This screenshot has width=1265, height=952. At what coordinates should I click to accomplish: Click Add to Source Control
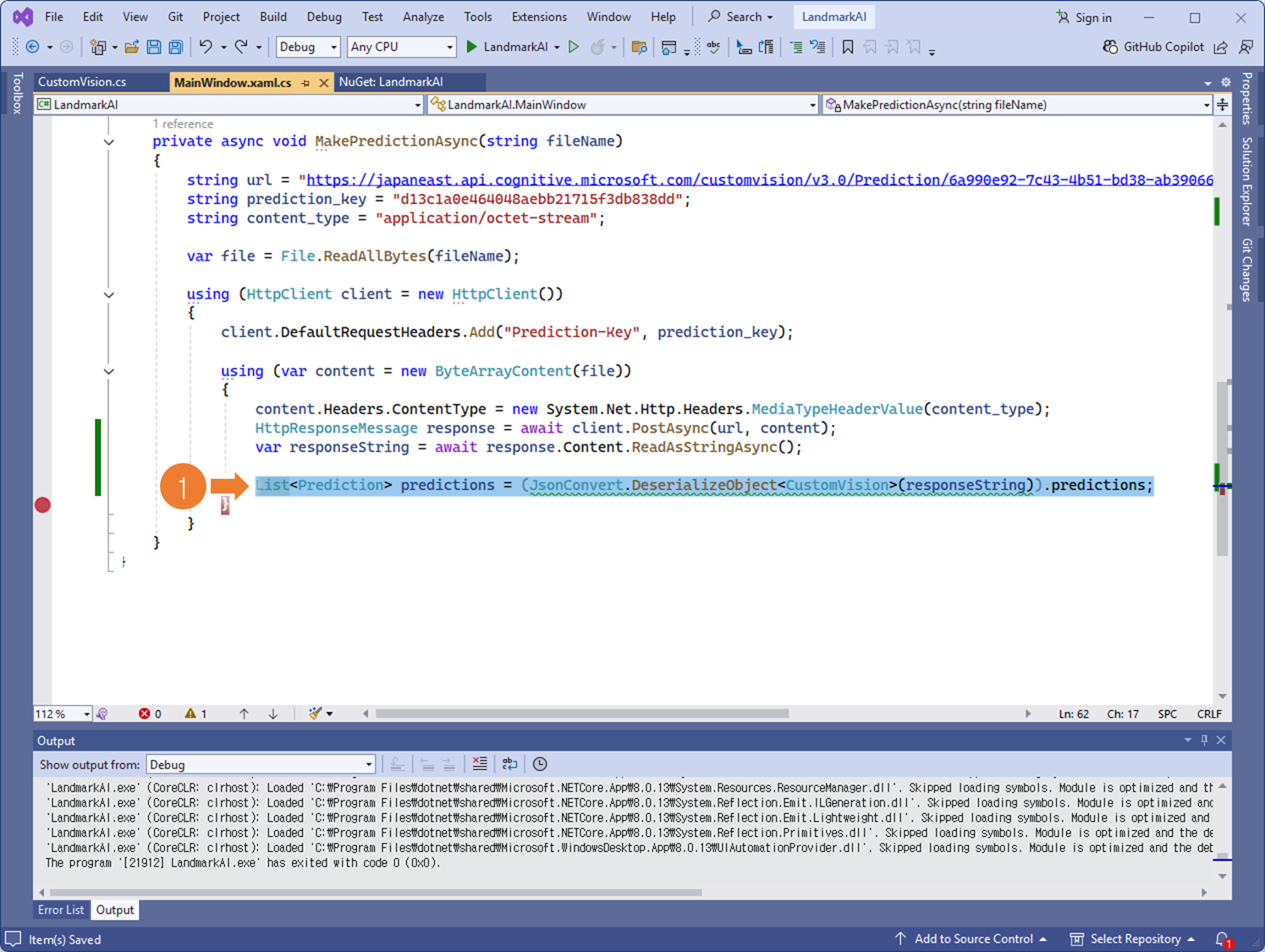click(971, 939)
